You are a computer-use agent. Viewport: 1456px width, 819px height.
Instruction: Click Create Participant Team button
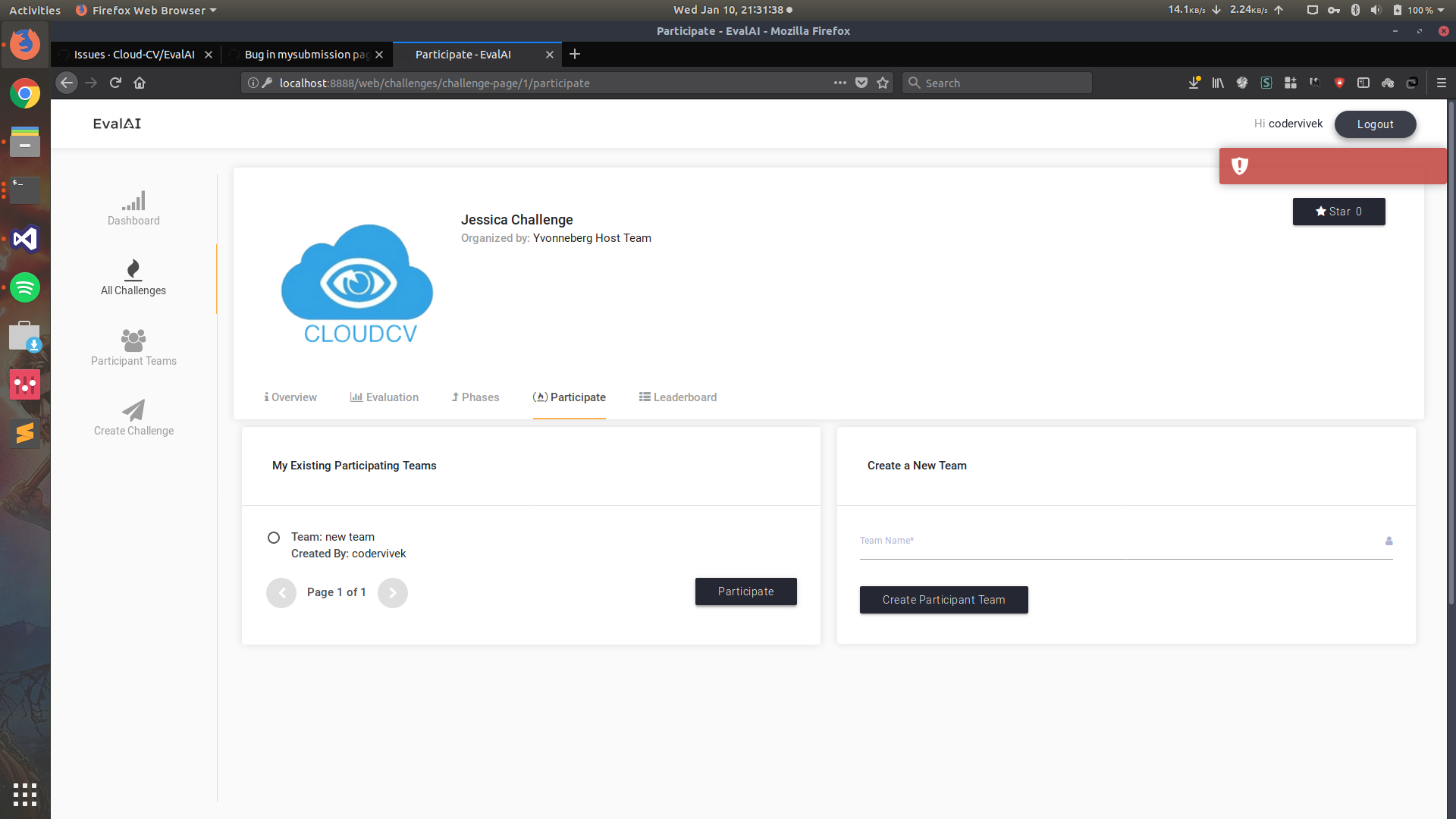click(944, 600)
